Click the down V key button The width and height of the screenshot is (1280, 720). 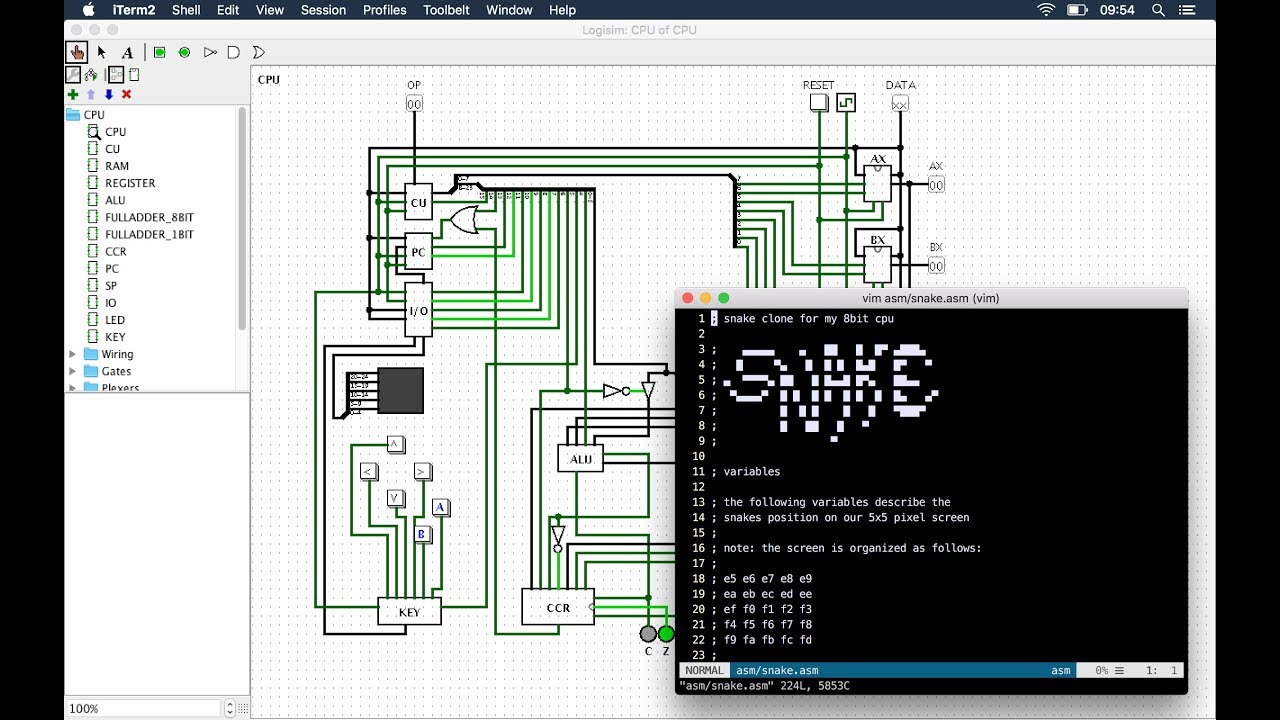click(395, 498)
